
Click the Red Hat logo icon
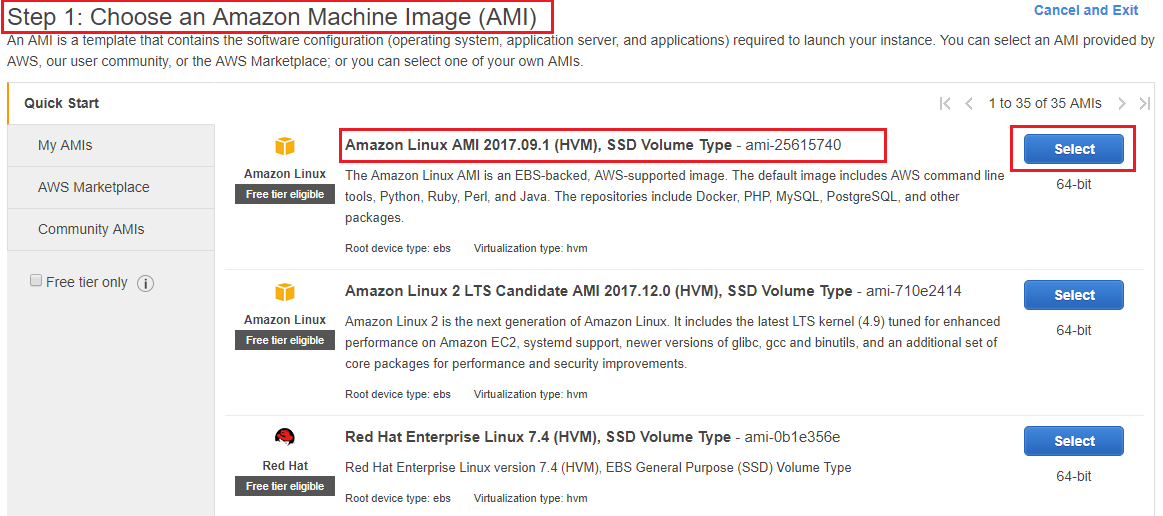point(285,438)
